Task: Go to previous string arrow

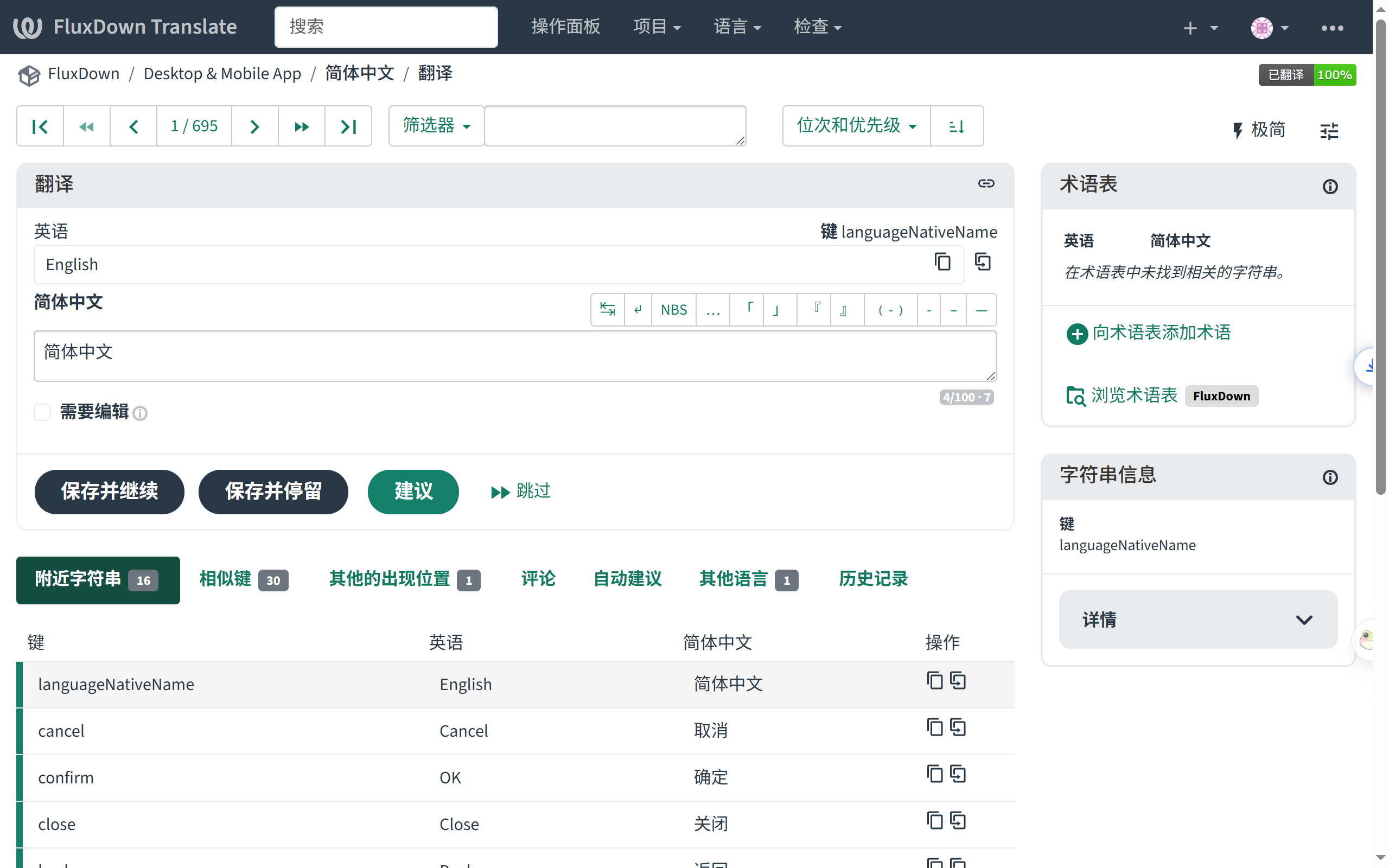Action: pyautogui.click(x=133, y=126)
